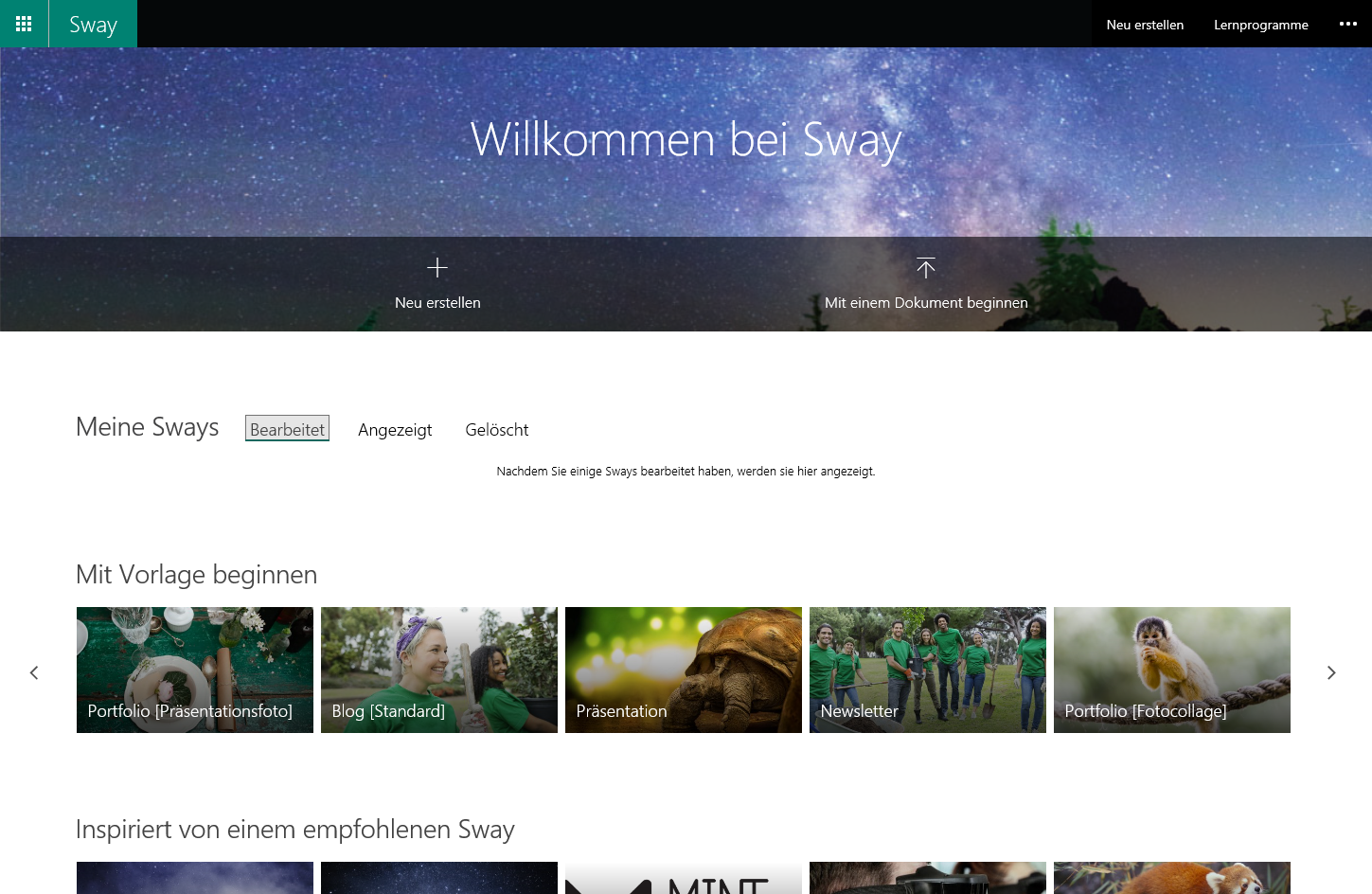Open the Blog [Standard] template
This screenshot has width=1372, height=894.
(x=439, y=670)
